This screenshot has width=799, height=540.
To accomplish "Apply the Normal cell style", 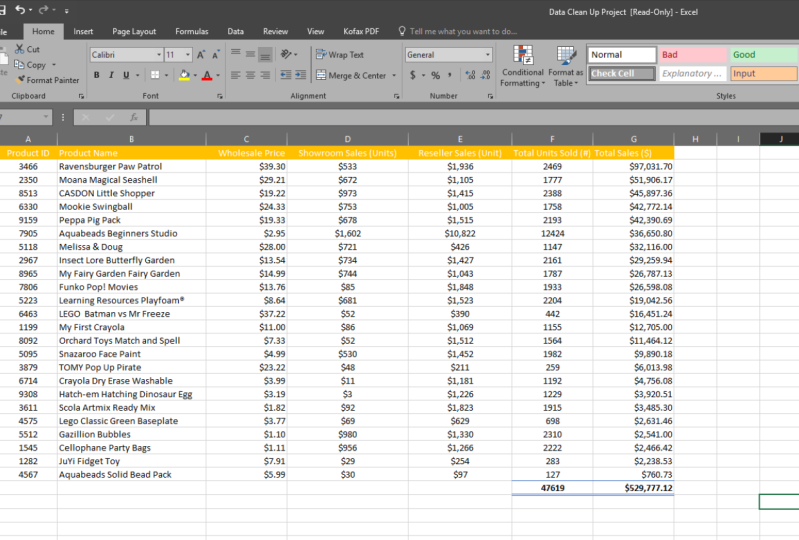I will [x=622, y=55].
